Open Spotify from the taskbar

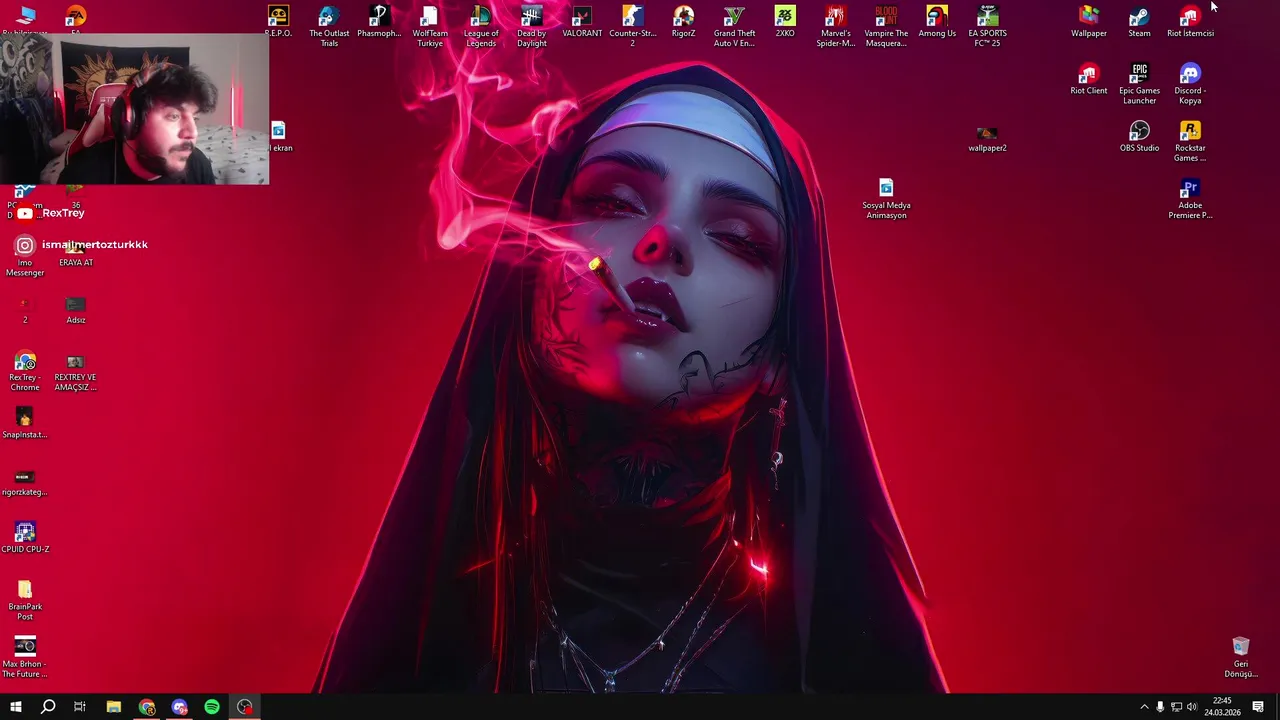[212, 707]
